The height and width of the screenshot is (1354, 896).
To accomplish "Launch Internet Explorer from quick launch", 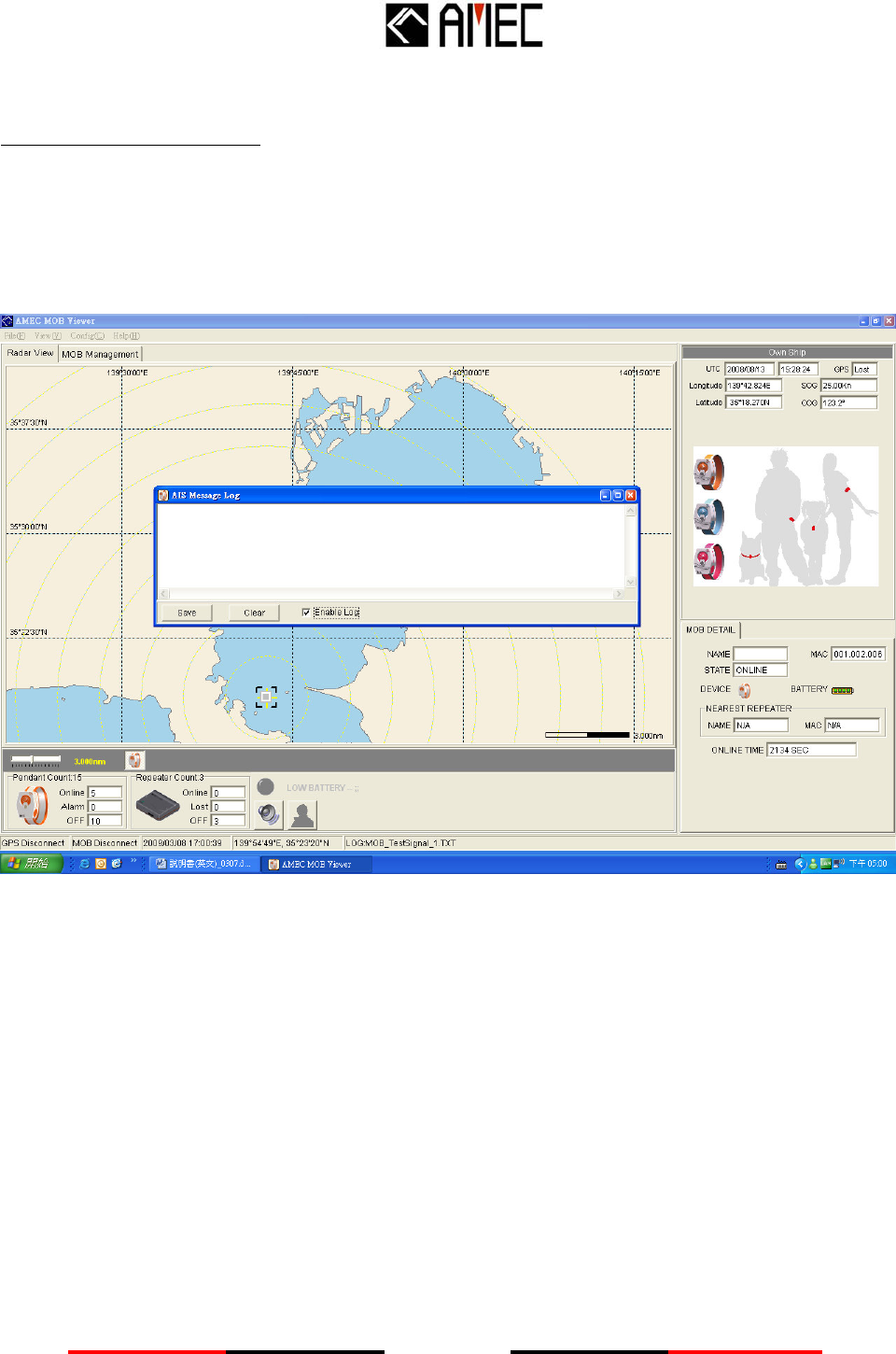I will [85, 864].
